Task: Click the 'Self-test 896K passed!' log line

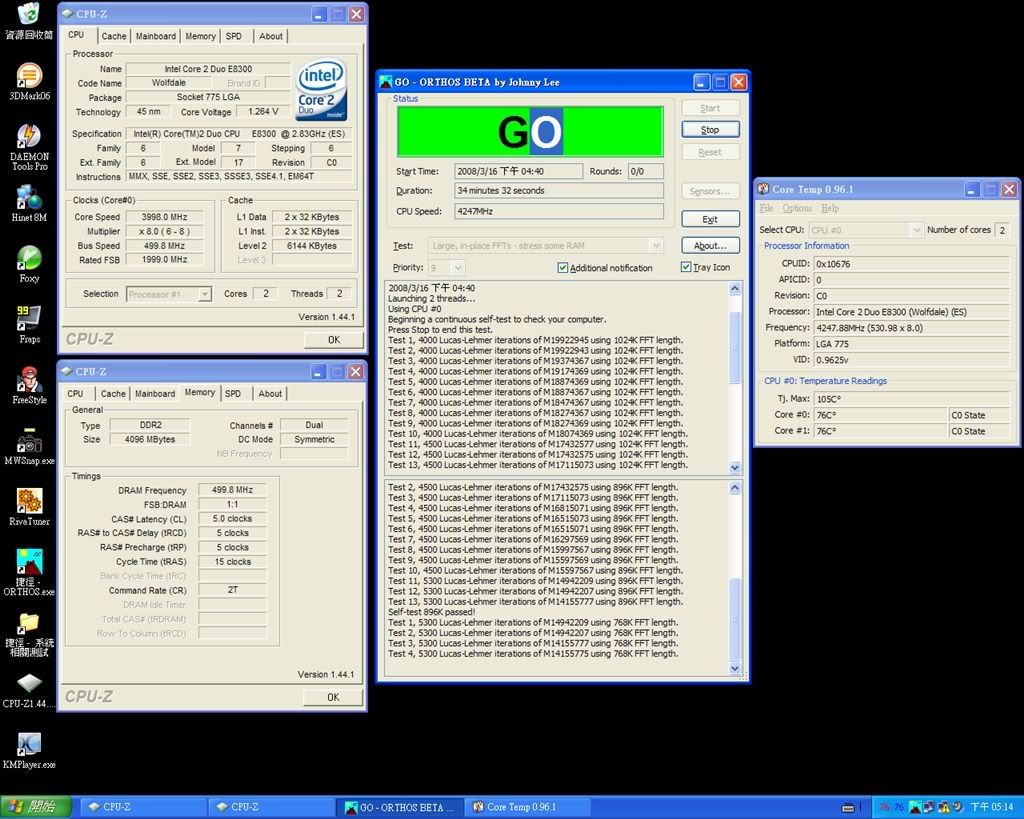Action: (432, 612)
